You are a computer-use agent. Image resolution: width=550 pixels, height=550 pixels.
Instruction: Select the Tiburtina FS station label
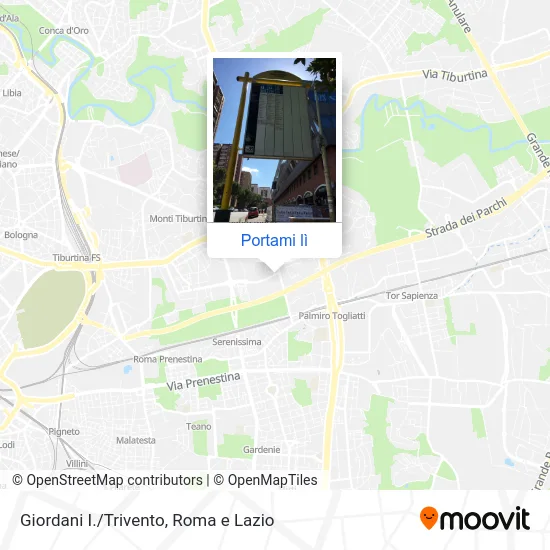click(76, 258)
